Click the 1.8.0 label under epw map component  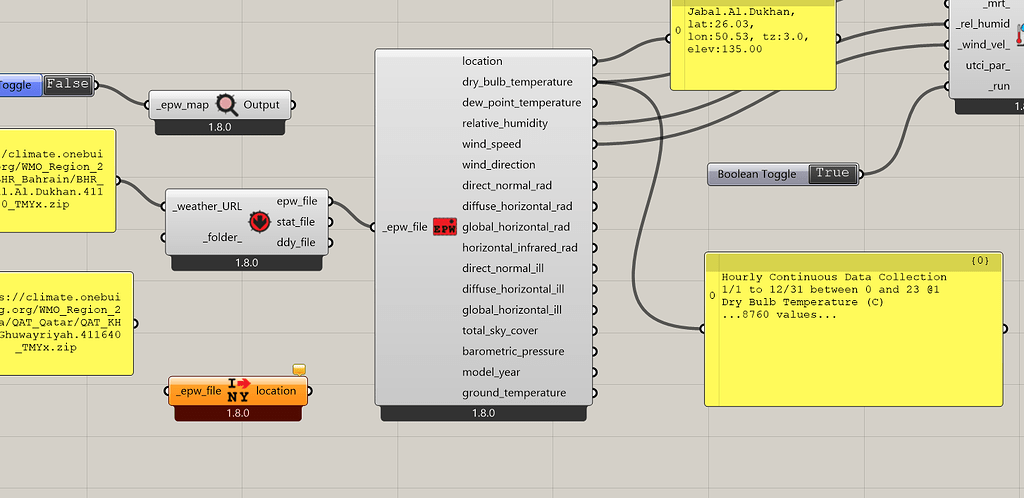[219, 127]
